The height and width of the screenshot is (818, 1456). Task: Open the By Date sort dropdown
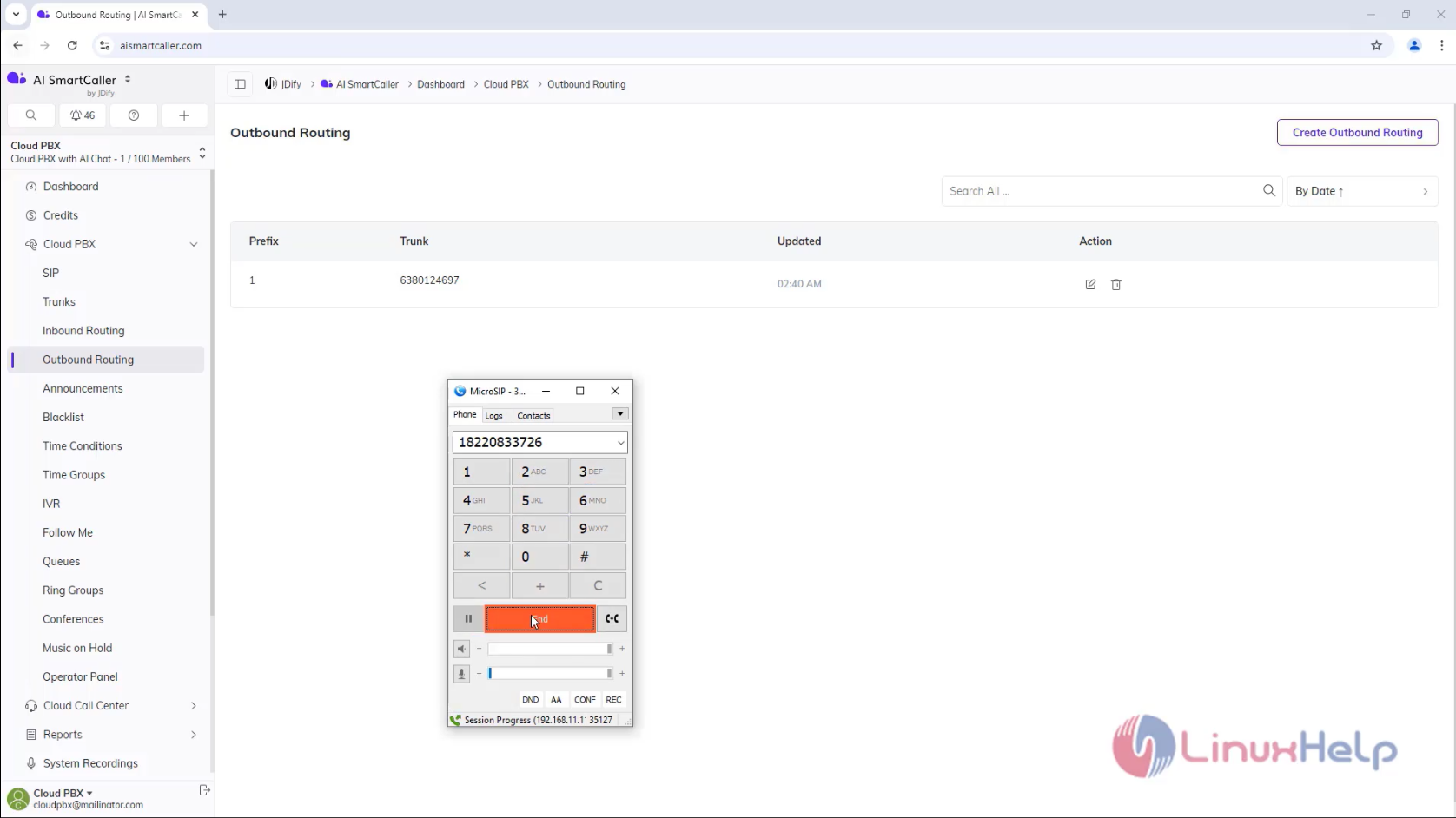tap(1361, 191)
